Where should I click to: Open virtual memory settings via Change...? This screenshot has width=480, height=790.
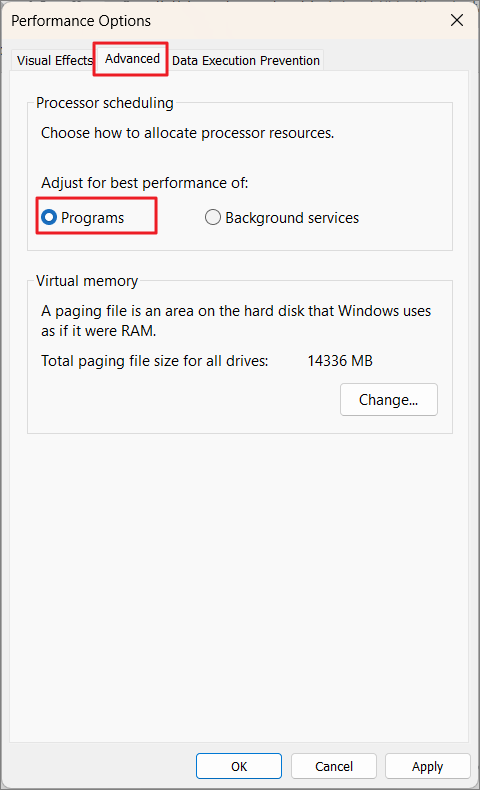(388, 400)
